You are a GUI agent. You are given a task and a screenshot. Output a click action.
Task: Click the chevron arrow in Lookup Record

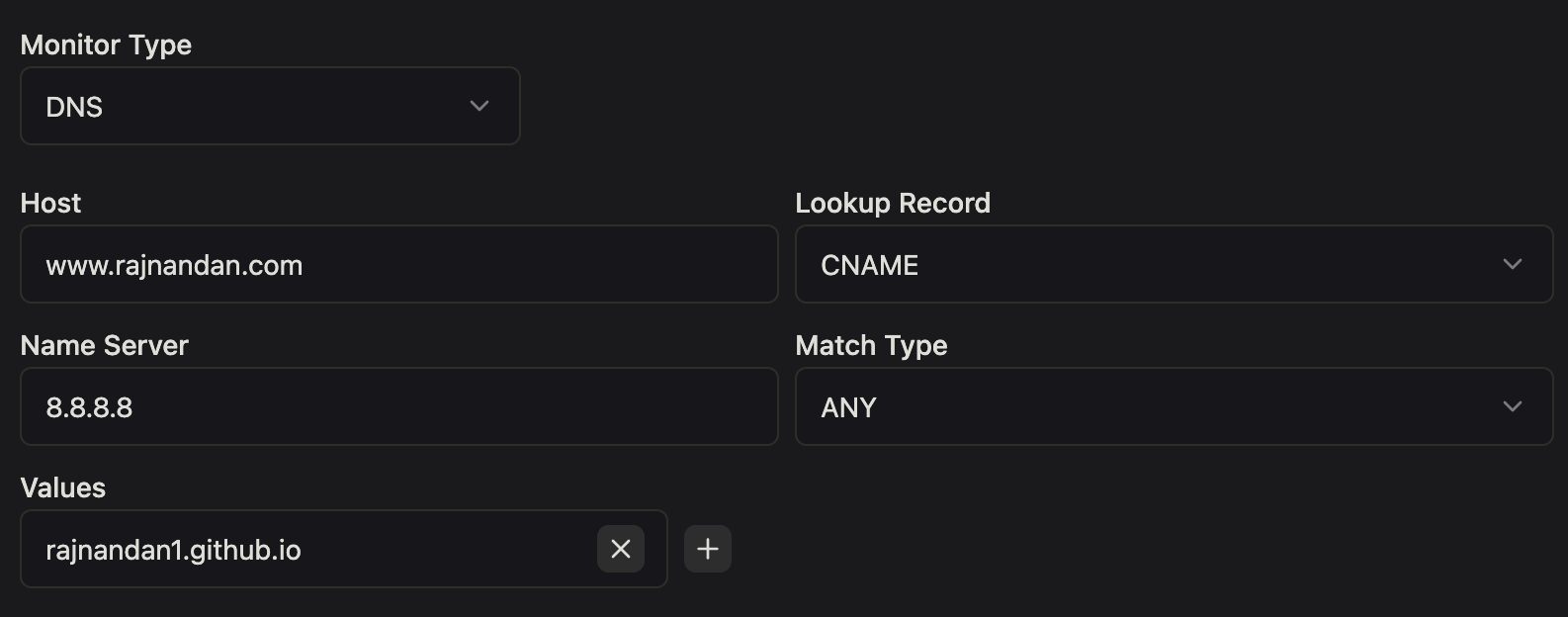pyautogui.click(x=1512, y=264)
